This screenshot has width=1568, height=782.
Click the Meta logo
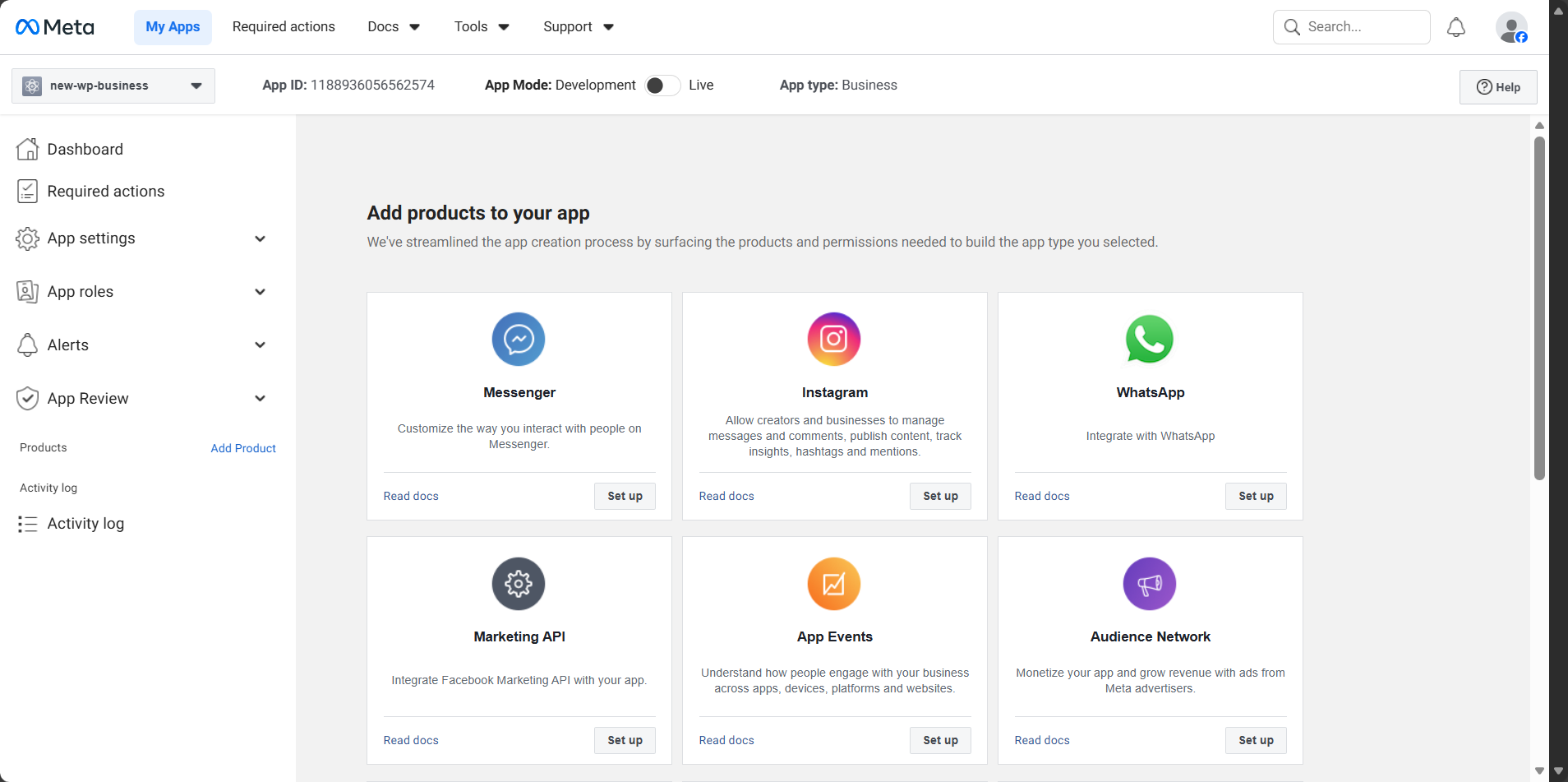click(x=55, y=27)
